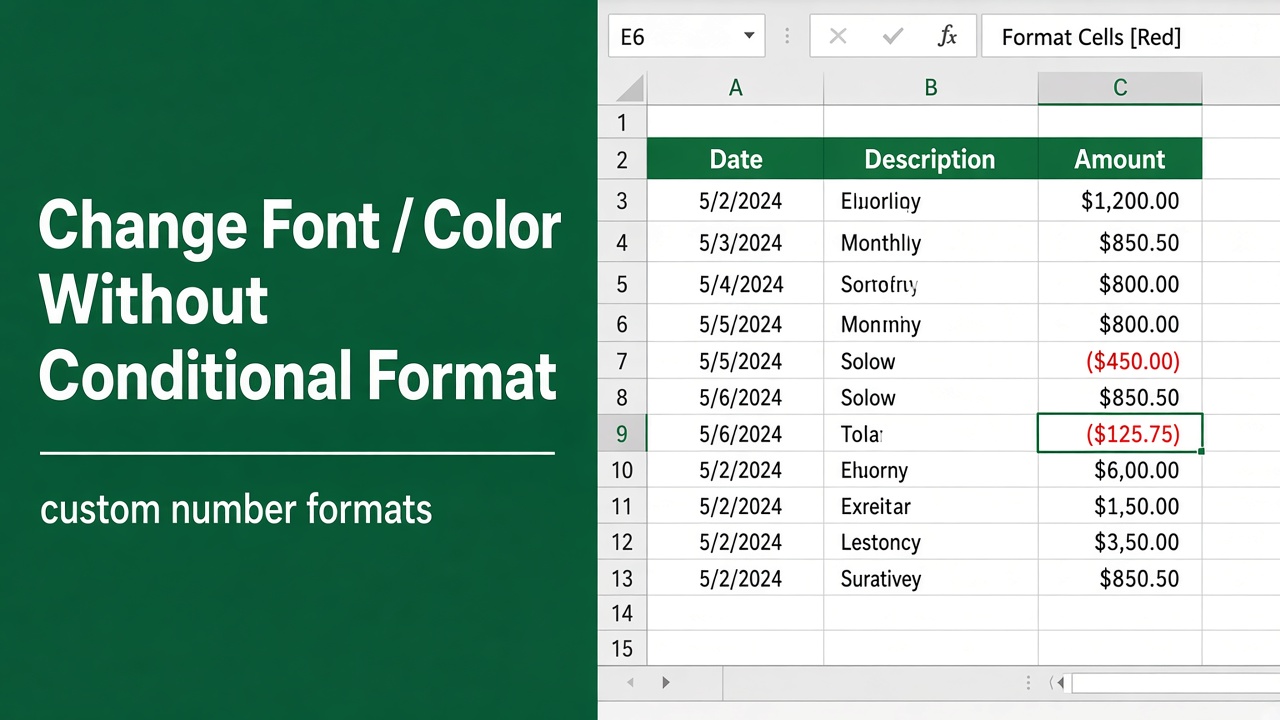Viewport: 1280px width, 720px height.
Task: Select column A header
Action: [x=735, y=88]
